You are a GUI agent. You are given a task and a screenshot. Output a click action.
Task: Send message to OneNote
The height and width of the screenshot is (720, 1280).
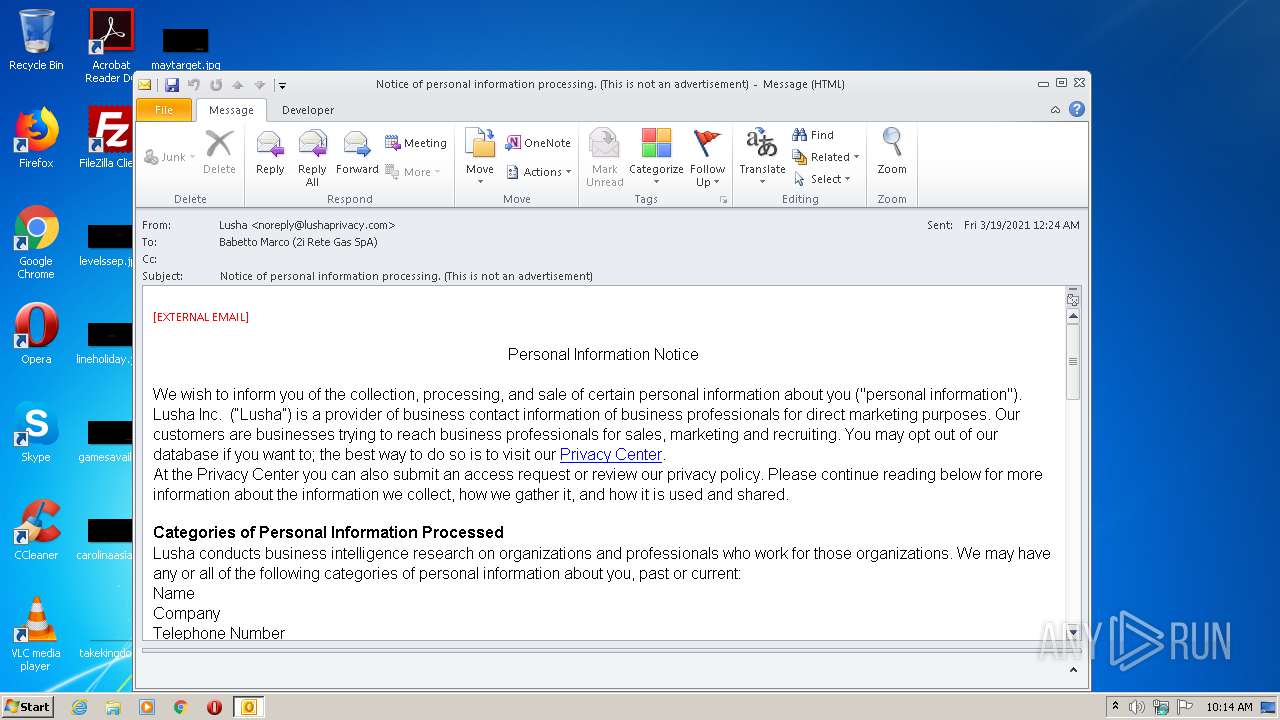(x=538, y=143)
